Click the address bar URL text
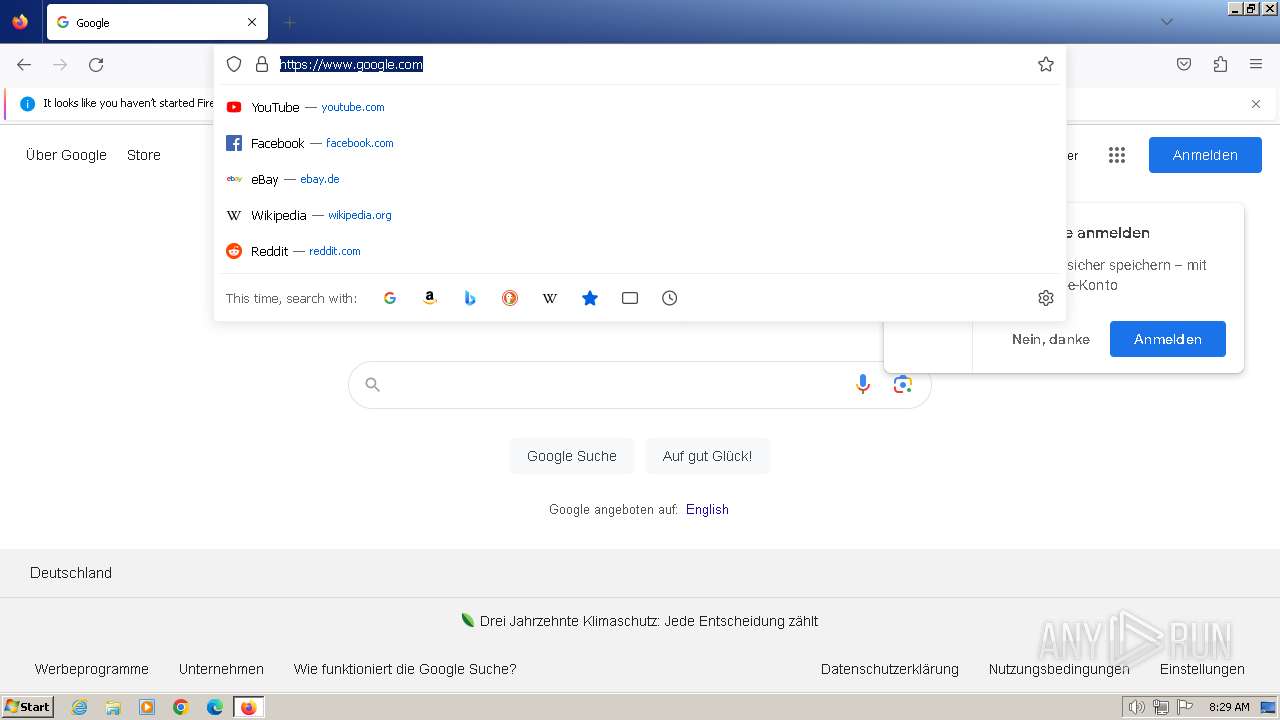 point(351,64)
